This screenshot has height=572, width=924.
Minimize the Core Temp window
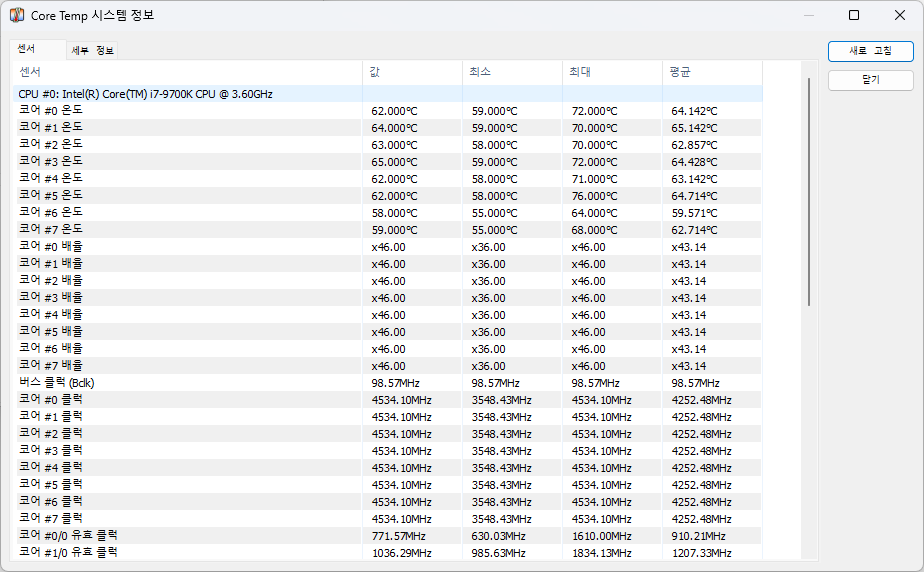(x=809, y=15)
